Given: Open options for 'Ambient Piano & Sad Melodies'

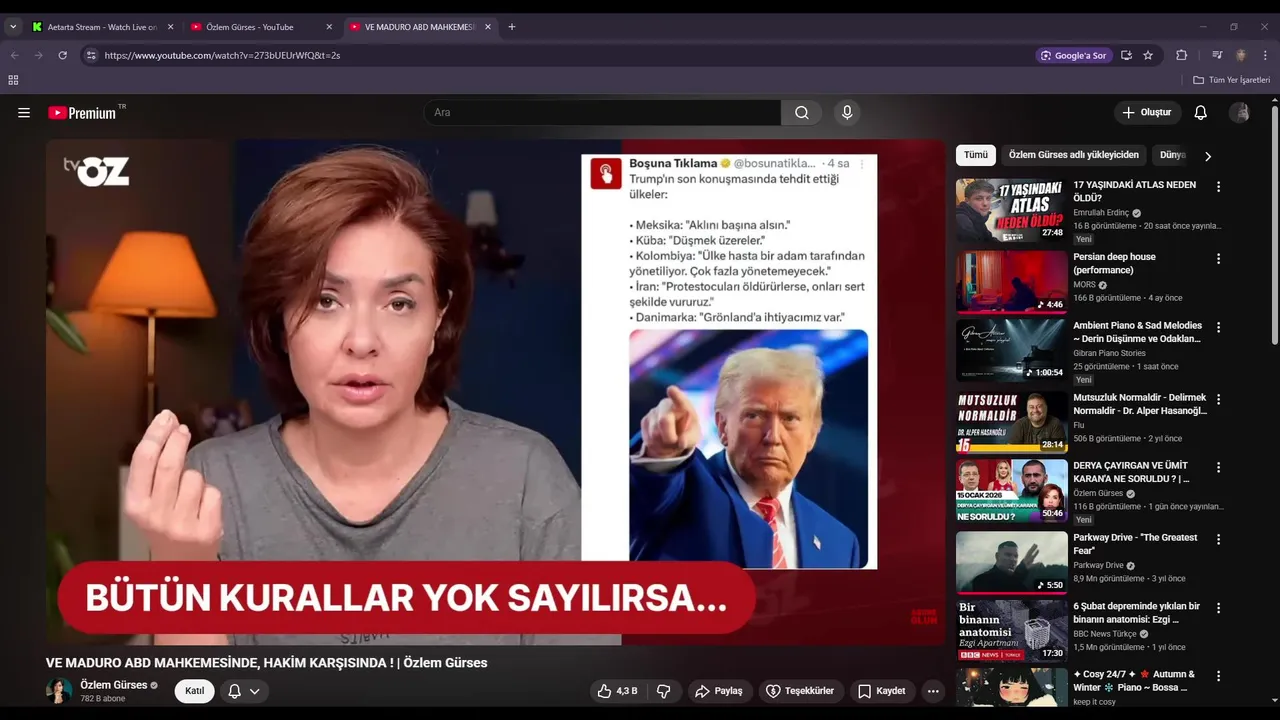Looking at the screenshot, I should coord(1218,327).
